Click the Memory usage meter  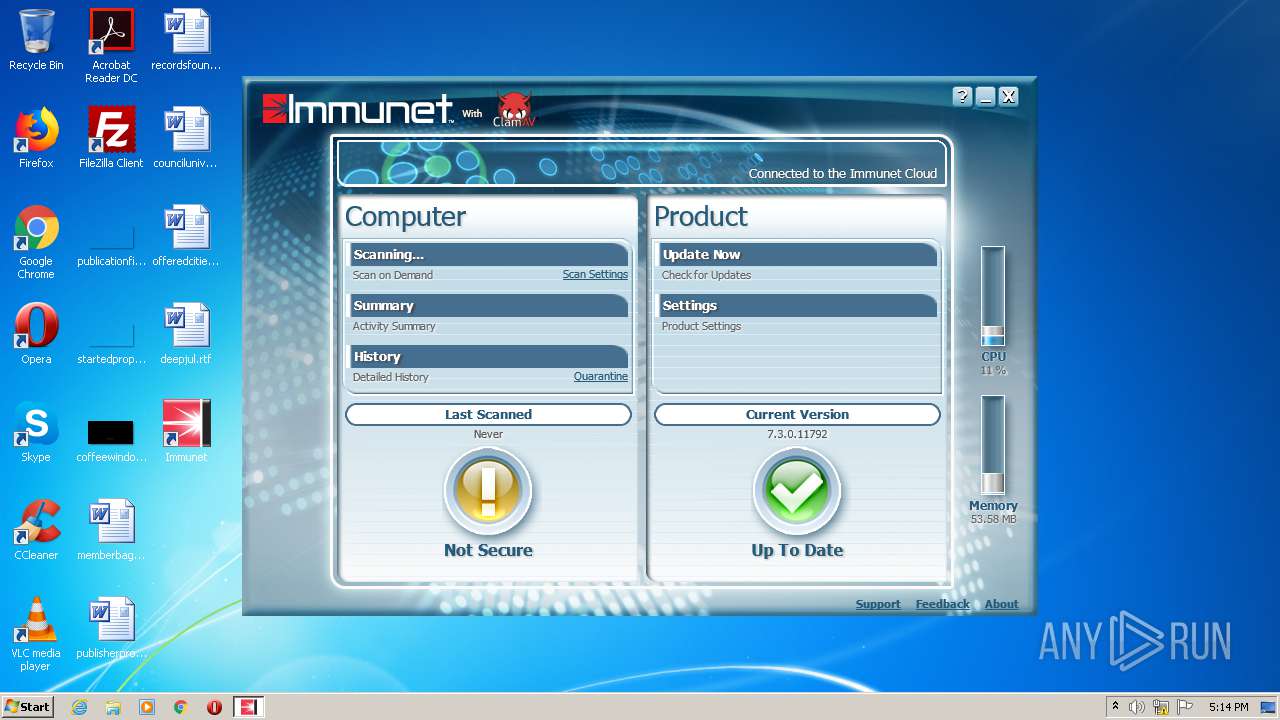(993, 445)
